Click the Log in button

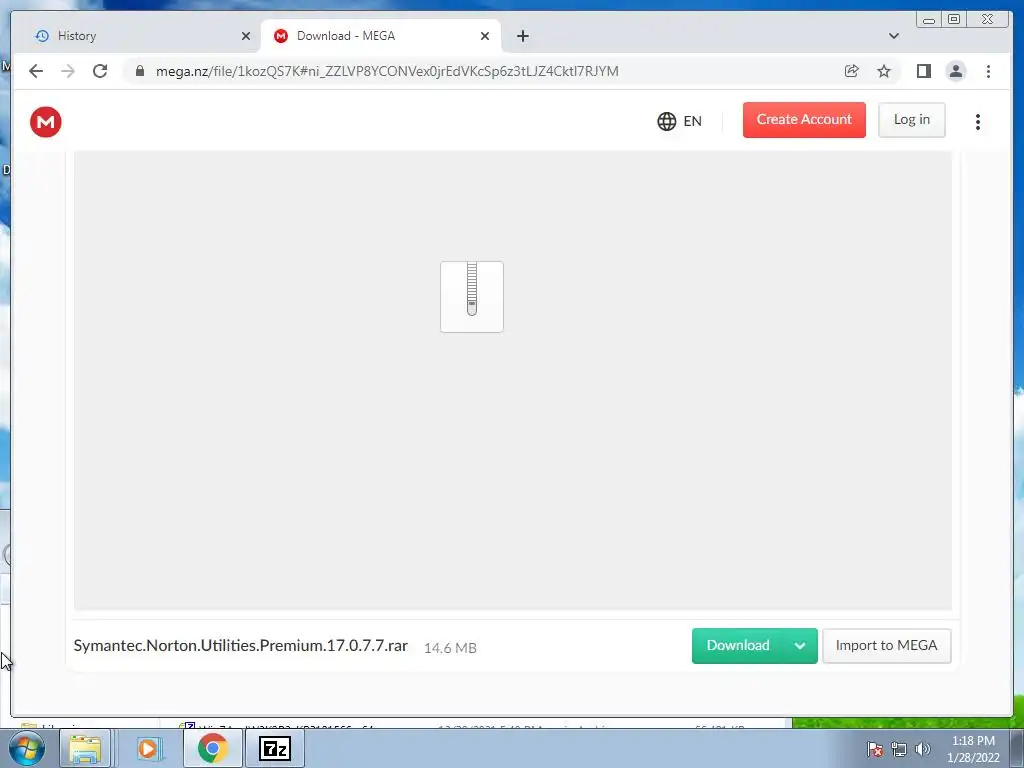click(912, 120)
